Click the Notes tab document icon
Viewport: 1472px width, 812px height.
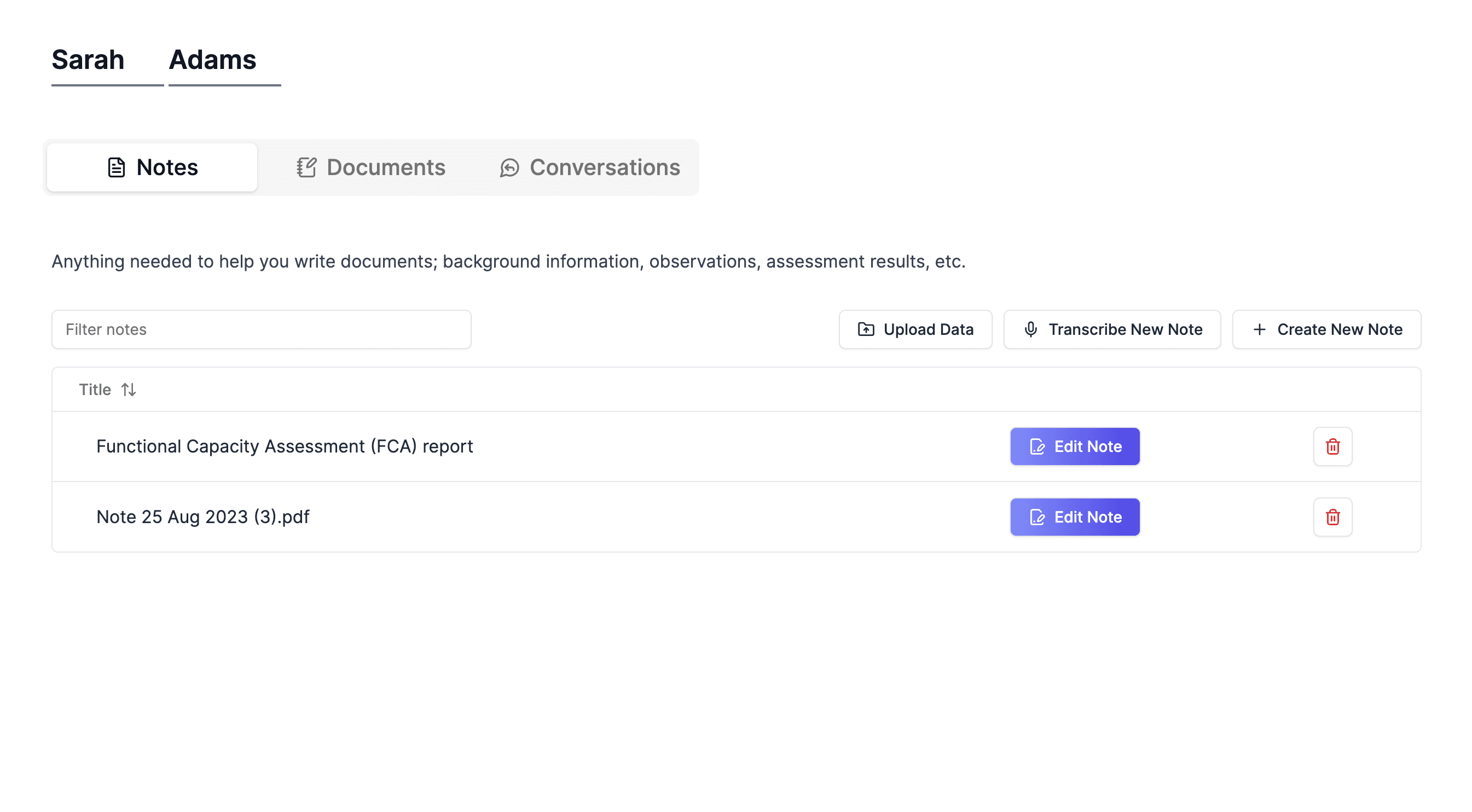coord(117,167)
